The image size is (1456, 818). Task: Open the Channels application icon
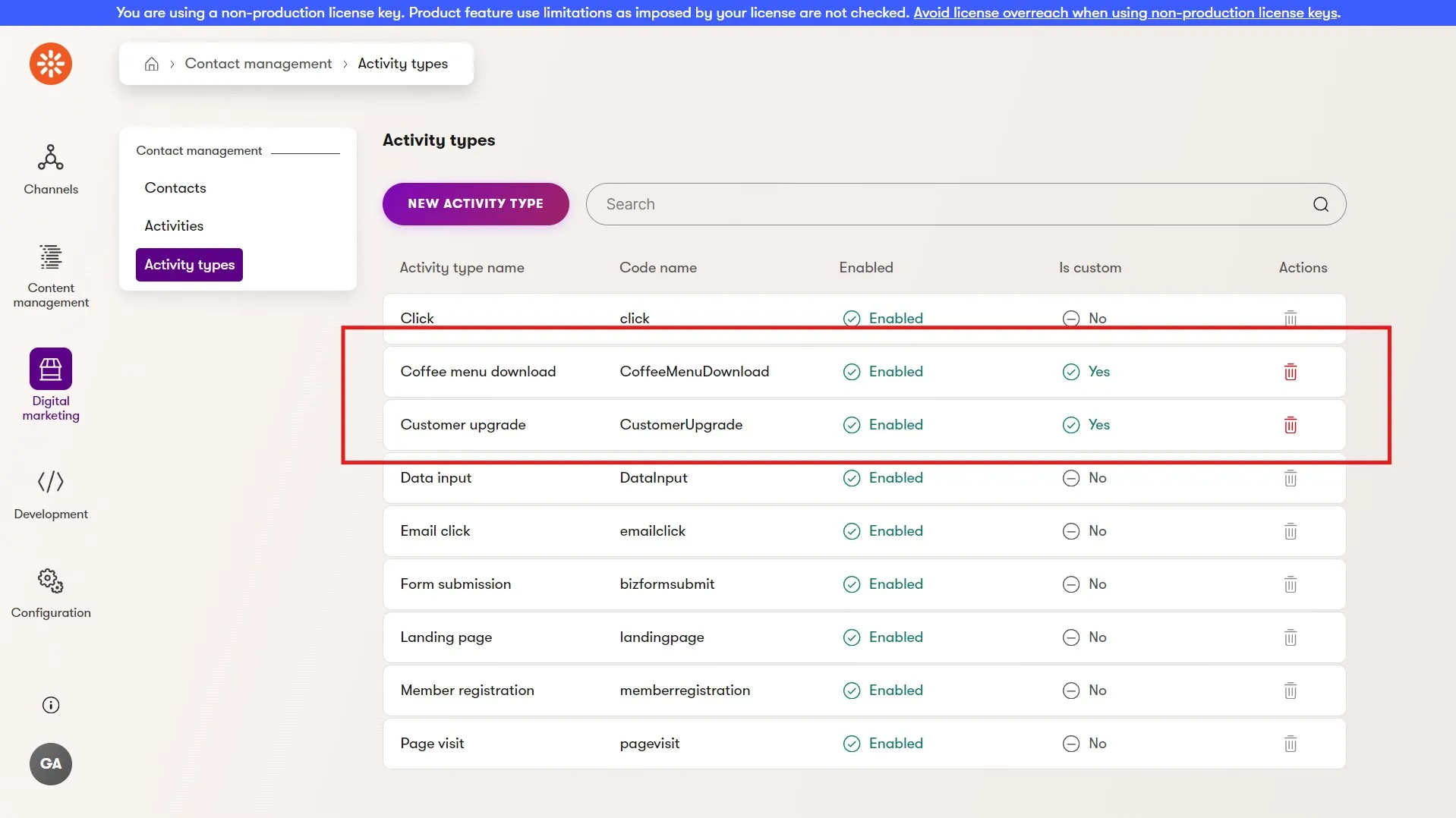tap(51, 157)
